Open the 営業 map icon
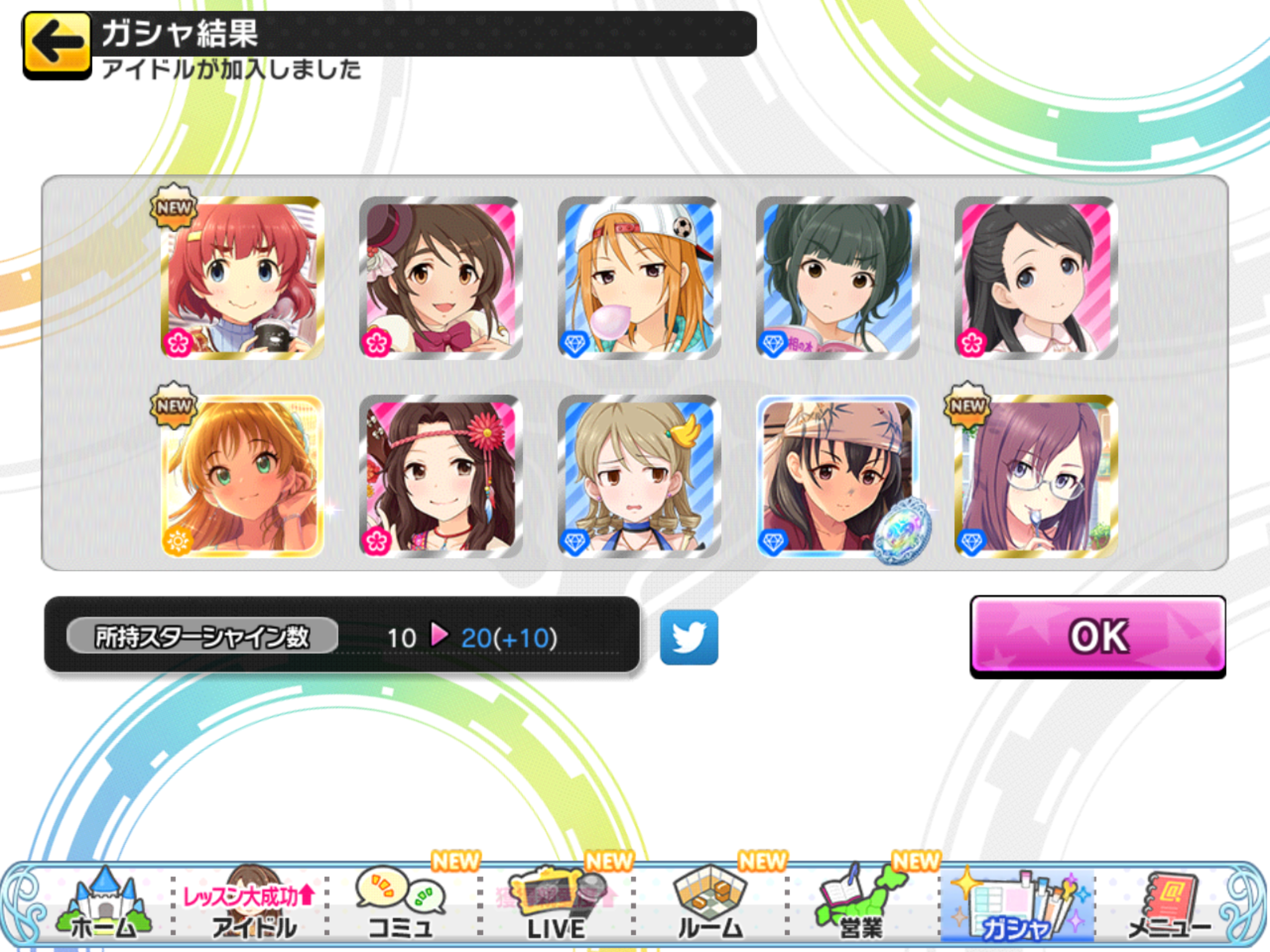 coord(861,904)
